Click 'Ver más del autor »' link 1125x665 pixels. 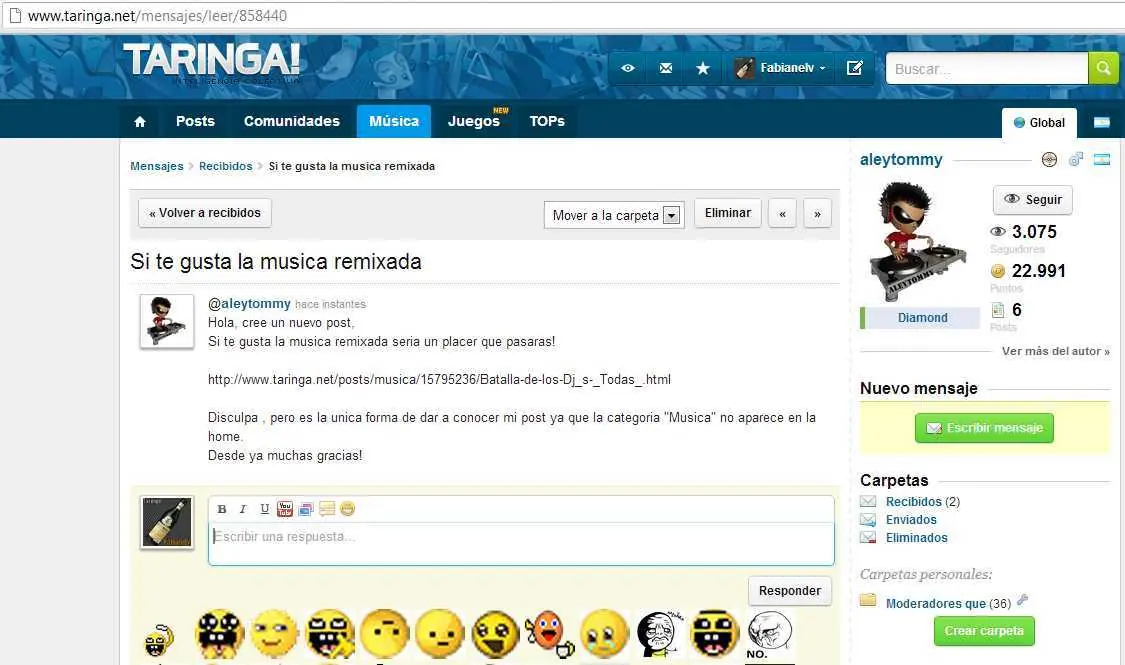(1055, 351)
